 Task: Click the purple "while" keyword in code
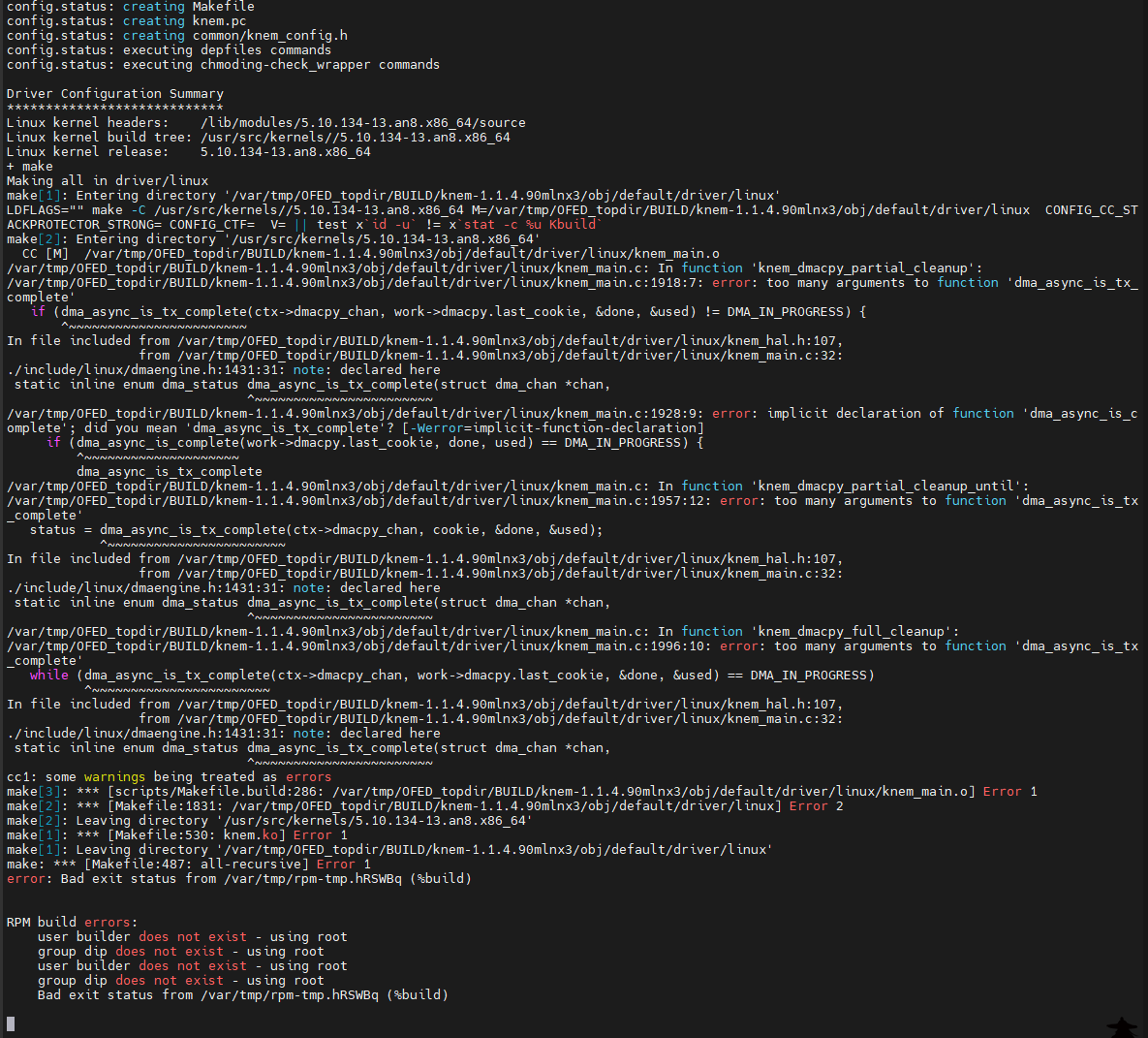tap(48, 676)
